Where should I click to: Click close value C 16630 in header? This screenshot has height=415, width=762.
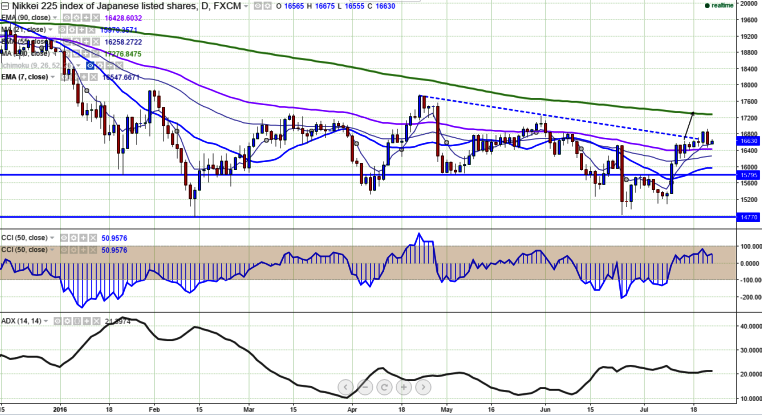[381, 6]
